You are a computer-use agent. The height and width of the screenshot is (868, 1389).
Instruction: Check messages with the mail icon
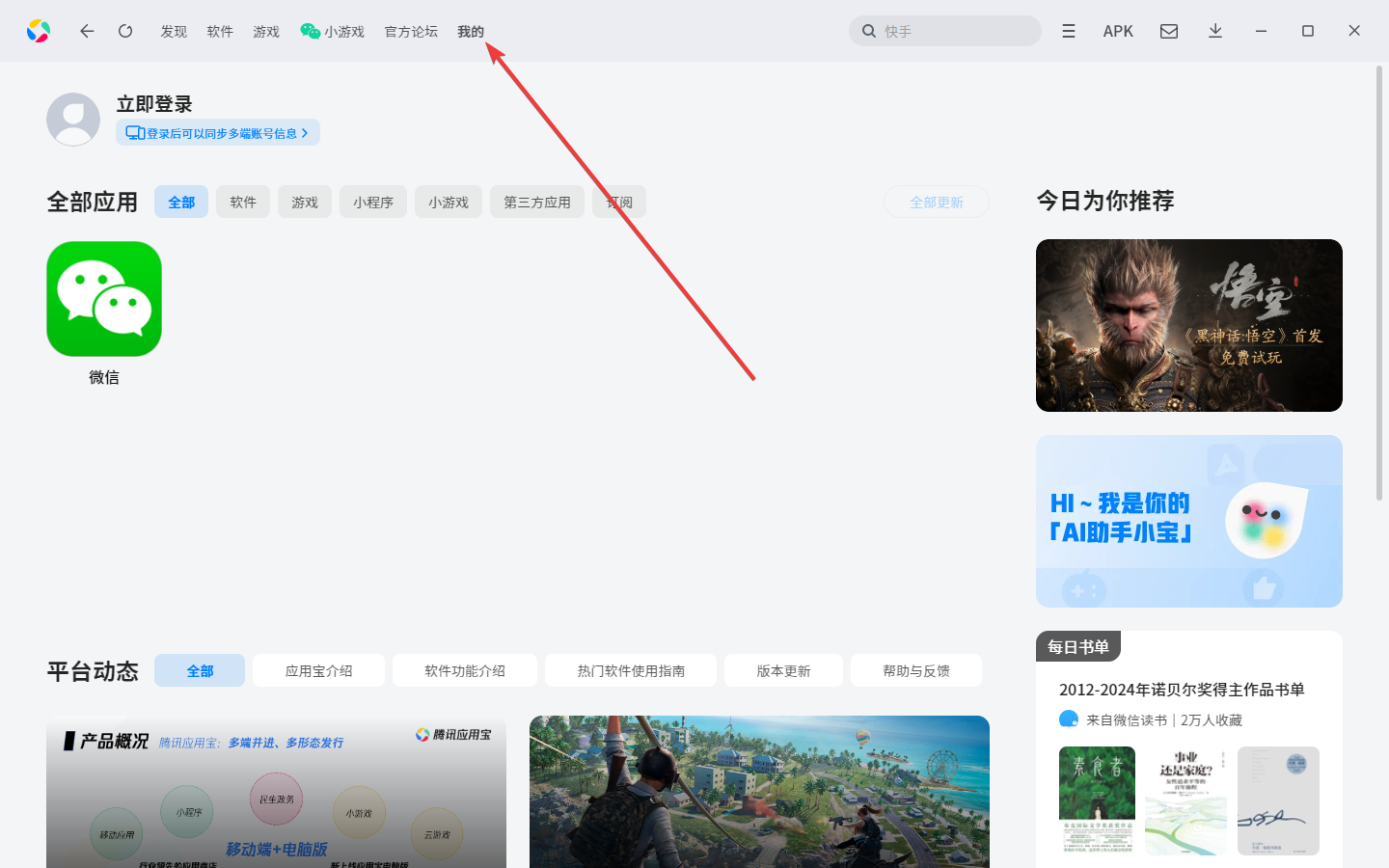coord(1168,30)
